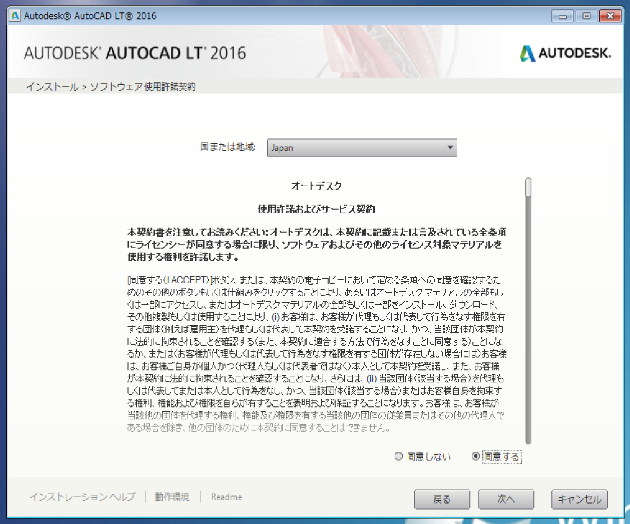
Task: Click the ソフトウェア使用許諾契約 breadcrumb text
Action: point(142,87)
